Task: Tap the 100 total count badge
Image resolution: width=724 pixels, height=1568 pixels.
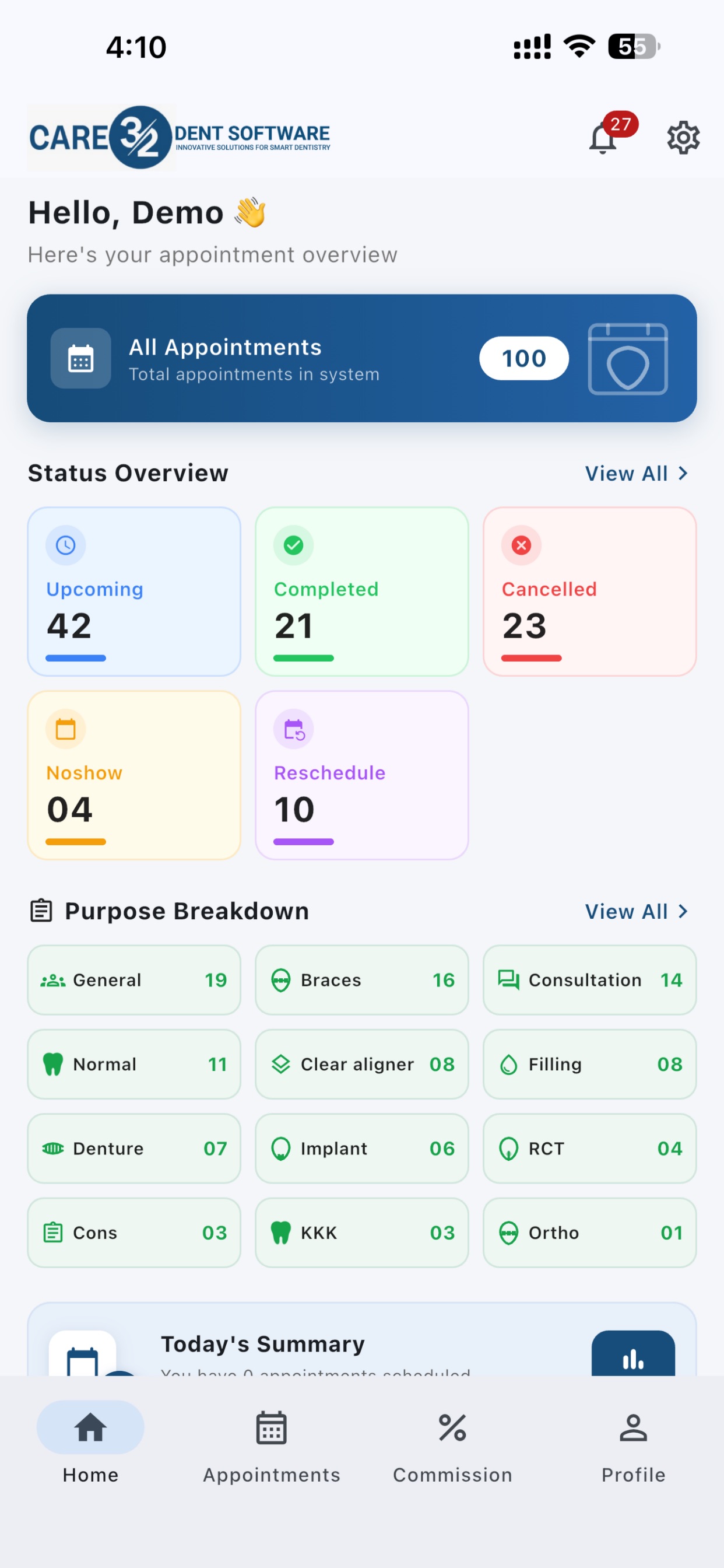Action: [x=524, y=359]
